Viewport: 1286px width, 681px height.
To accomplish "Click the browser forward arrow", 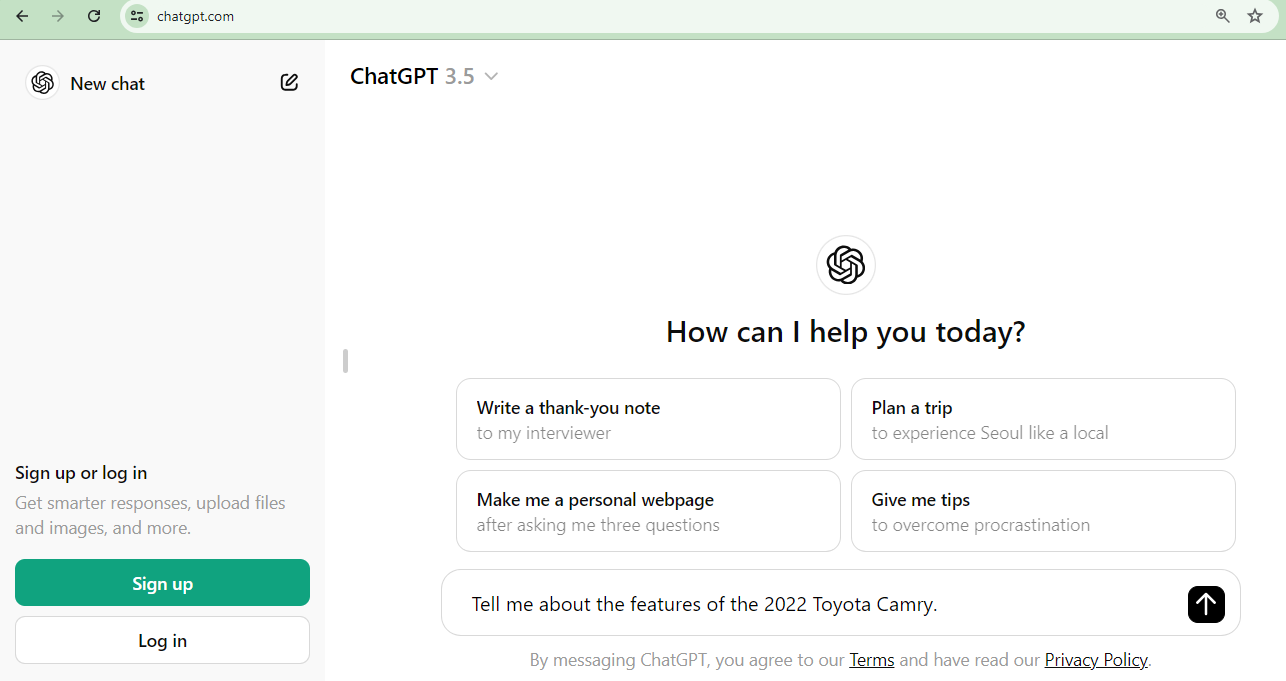I will 58,16.
